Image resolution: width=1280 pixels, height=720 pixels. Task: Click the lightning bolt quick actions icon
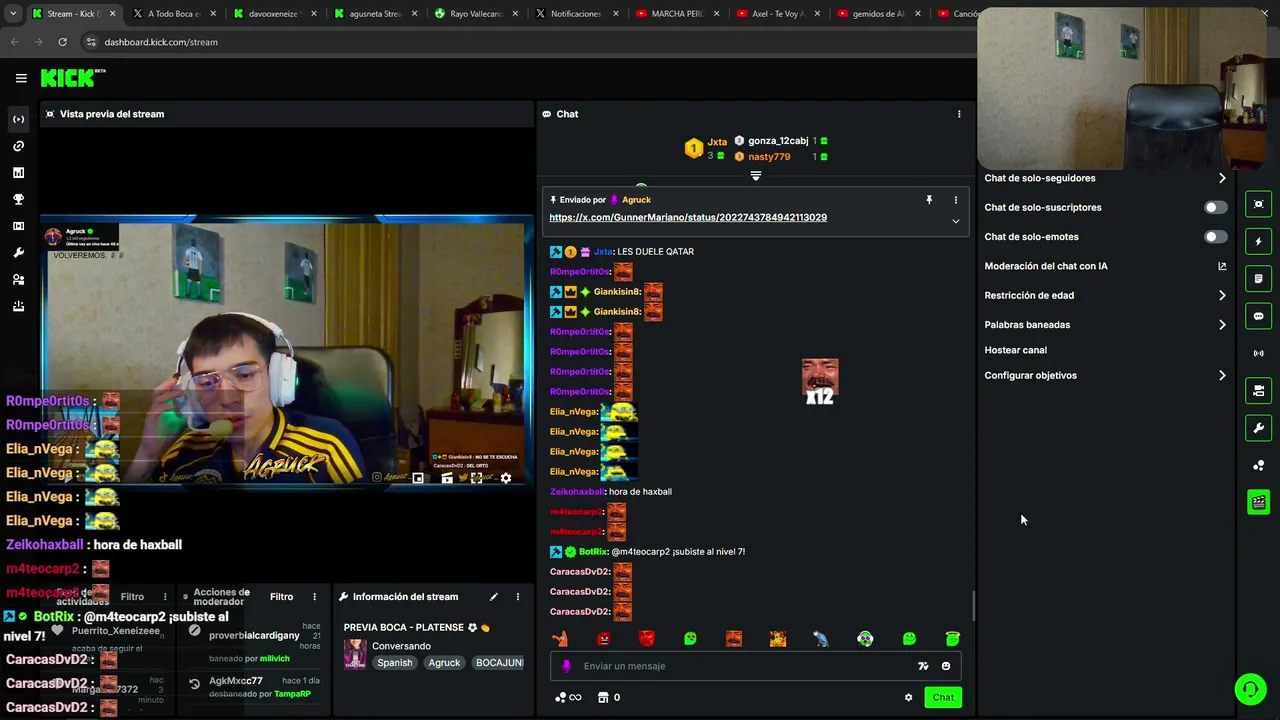click(x=1258, y=241)
